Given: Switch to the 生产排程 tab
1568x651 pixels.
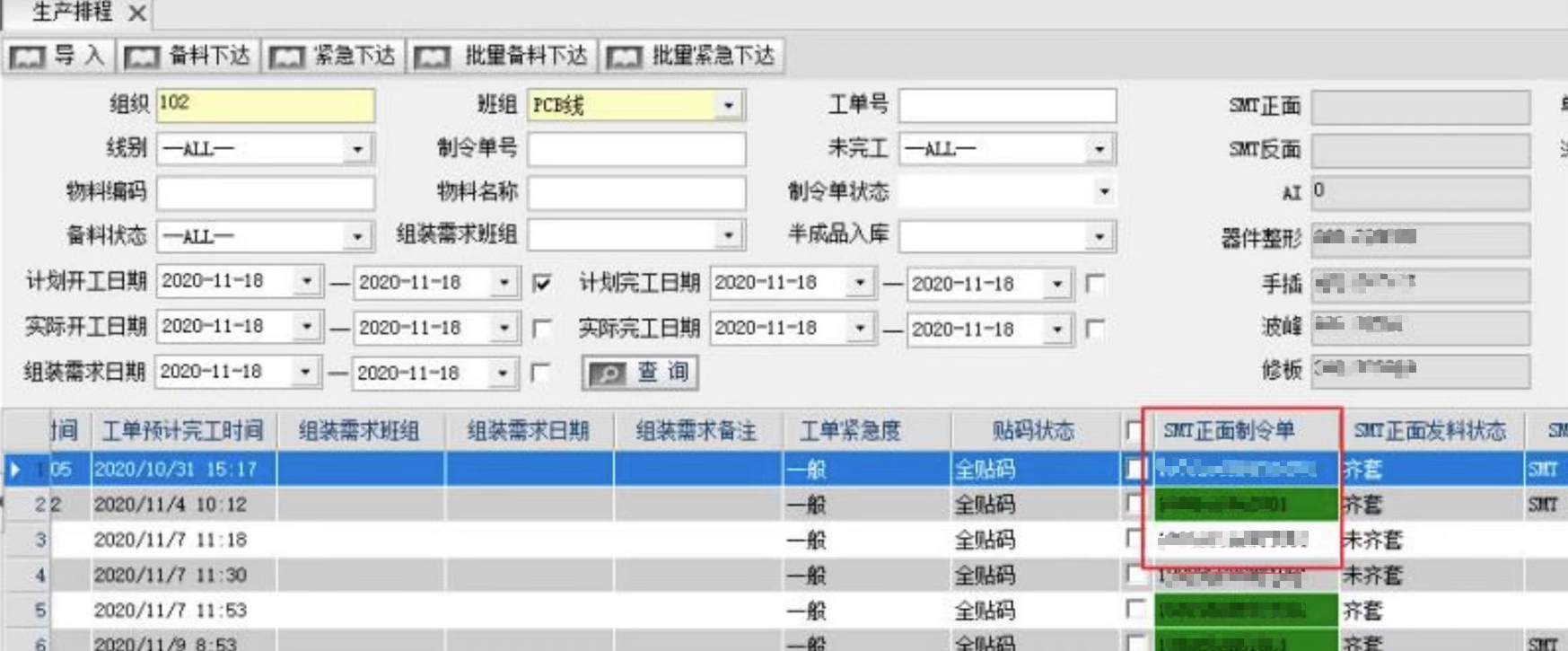Looking at the screenshot, I should coord(72,13).
